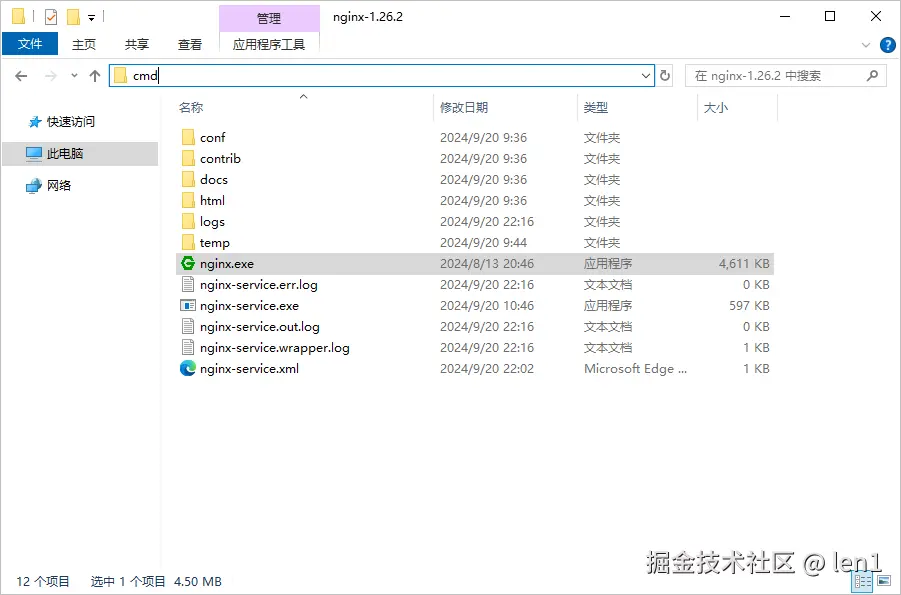This screenshot has height=595, width=901.
Task: Click the 12 个项目 status bar text
Action: pyautogui.click(x=43, y=581)
